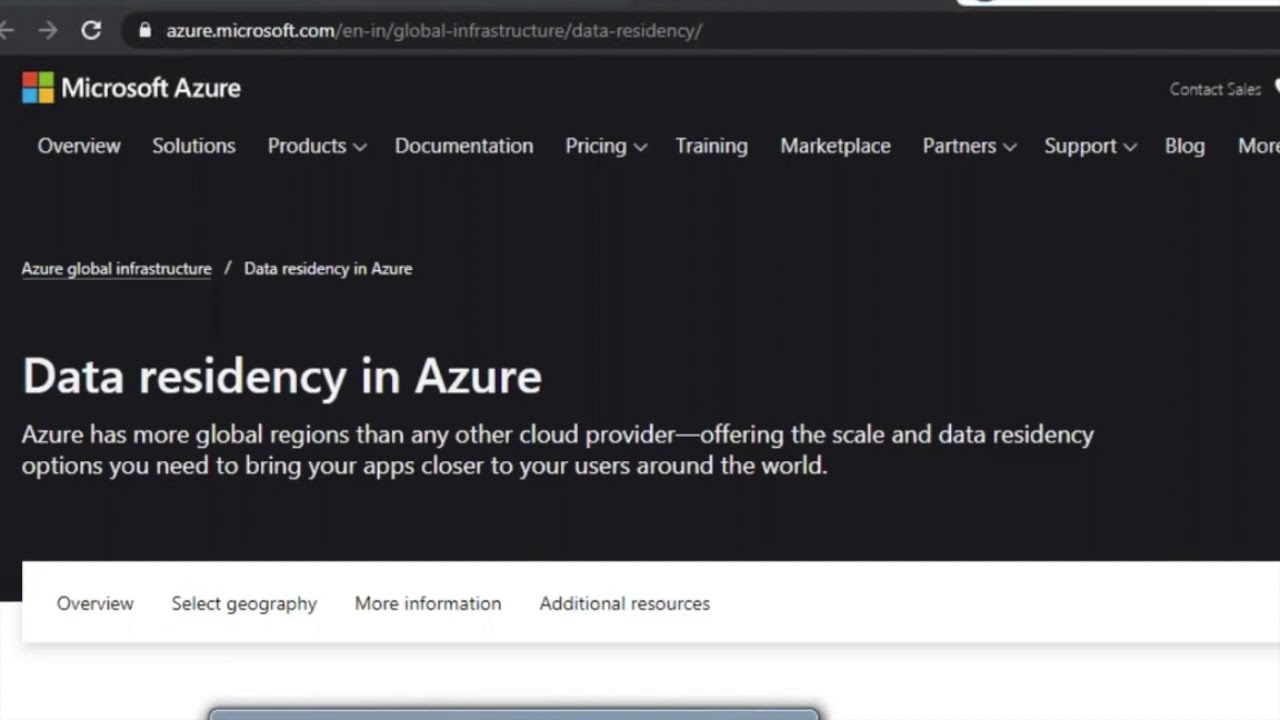Click 'Data residency in Azure' breadcrumb text
This screenshot has height=720, width=1280.
(328, 268)
